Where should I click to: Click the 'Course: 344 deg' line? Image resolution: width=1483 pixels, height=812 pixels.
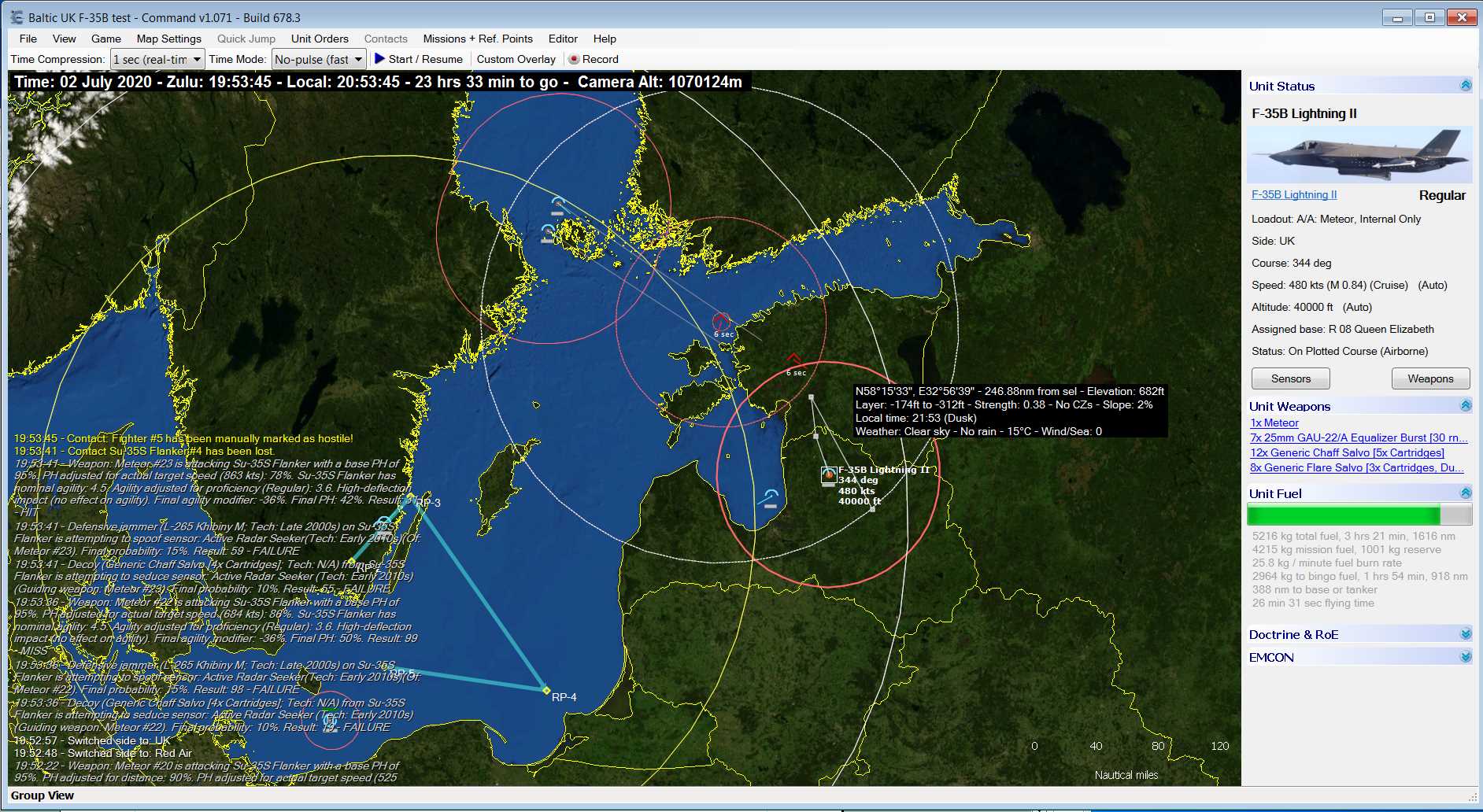(1292, 263)
